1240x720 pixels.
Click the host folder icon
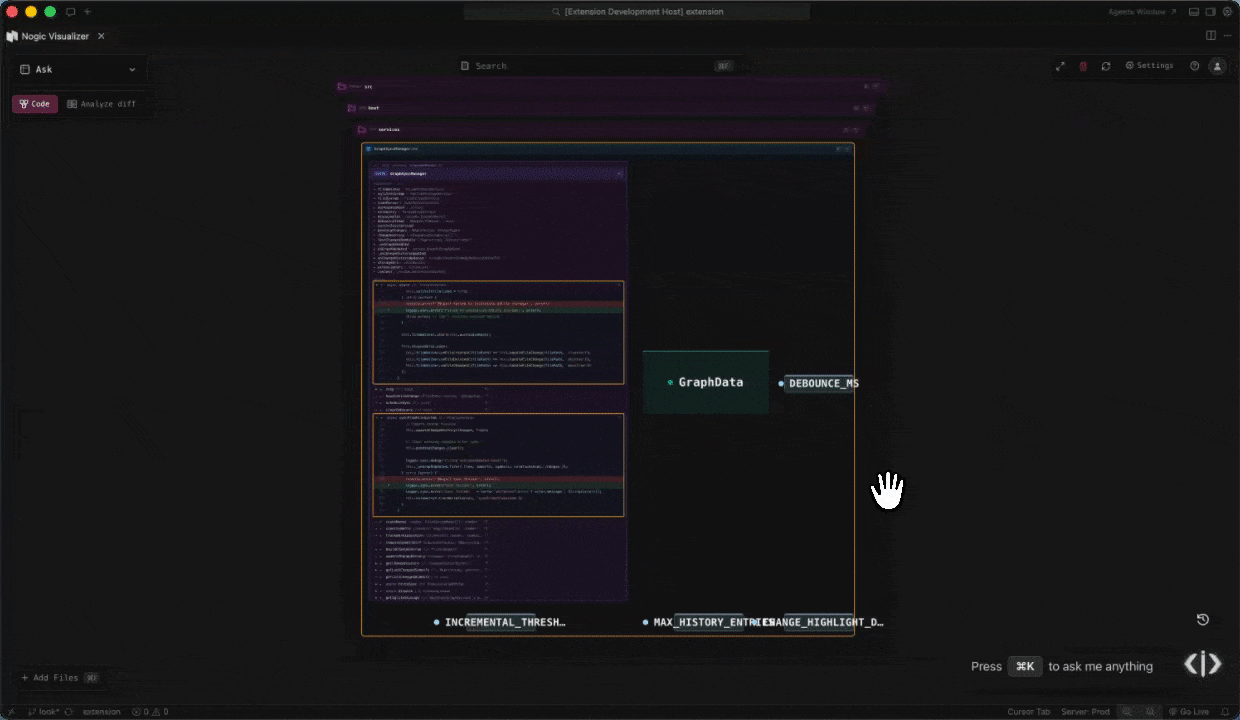click(x=352, y=108)
